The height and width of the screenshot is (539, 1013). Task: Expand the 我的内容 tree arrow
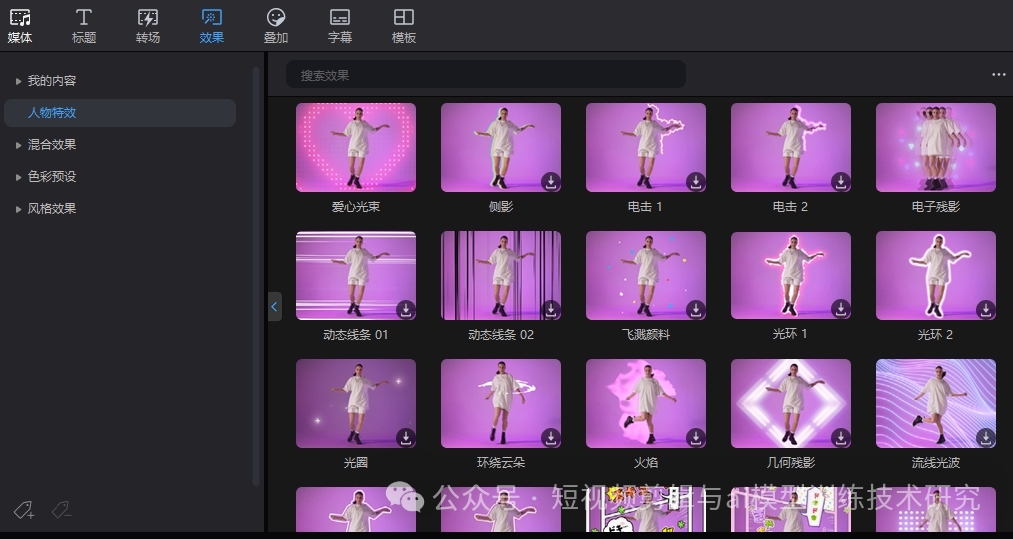pyautogui.click(x=19, y=81)
